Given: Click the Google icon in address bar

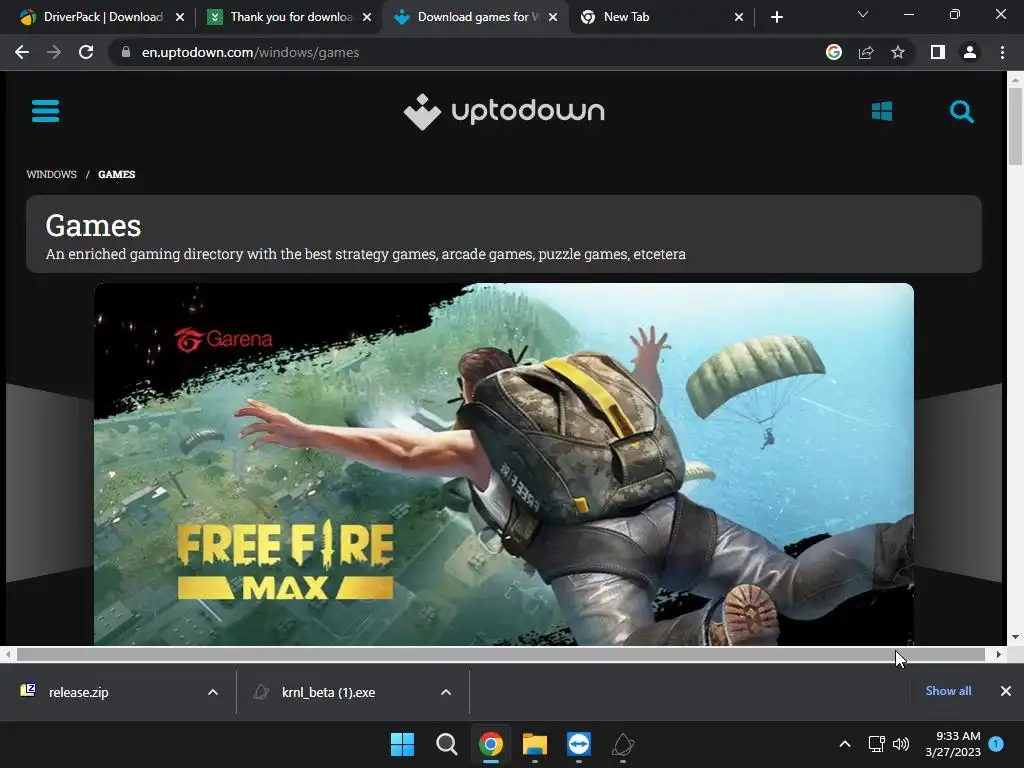Looking at the screenshot, I should (x=834, y=52).
